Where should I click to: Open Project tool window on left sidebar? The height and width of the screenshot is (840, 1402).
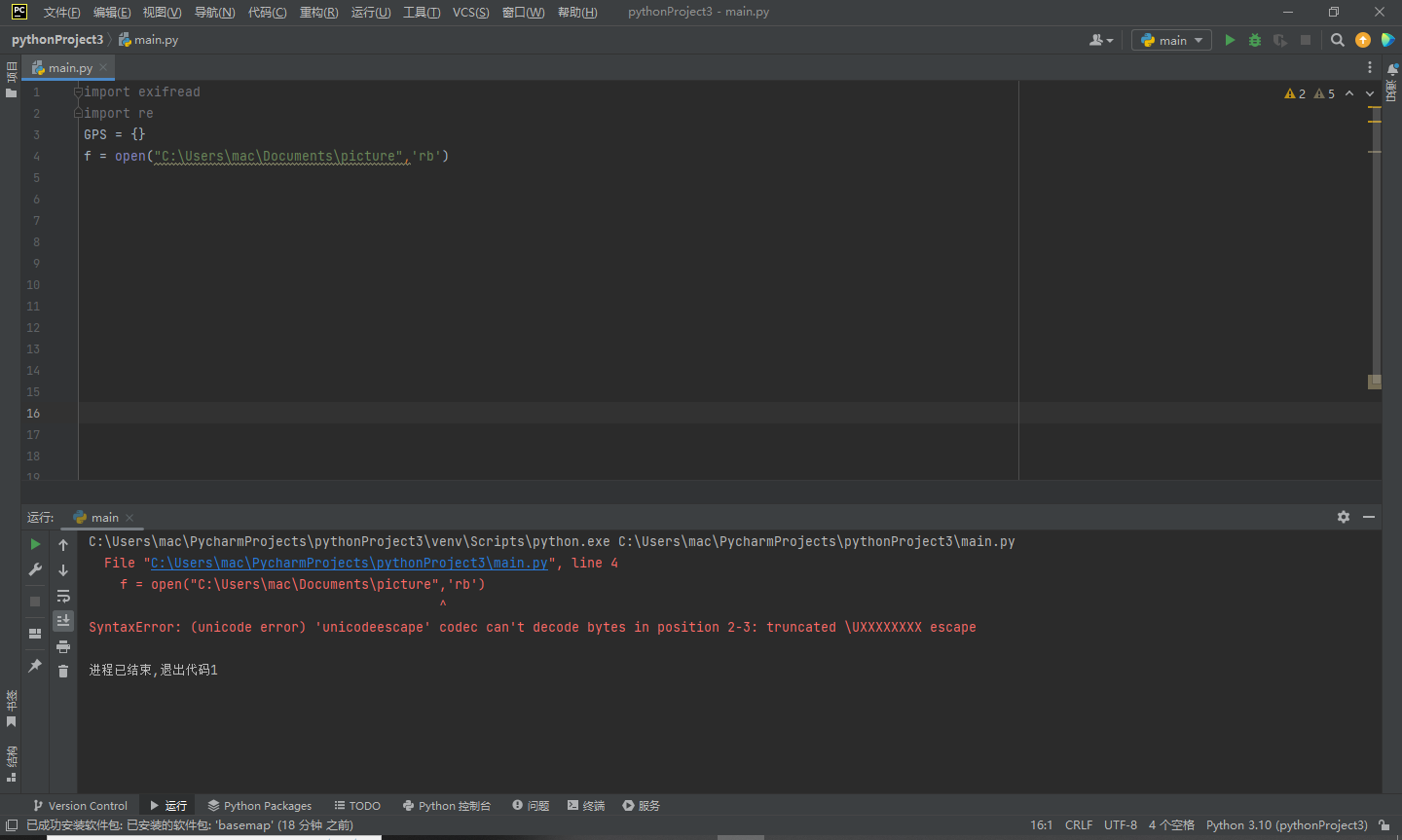(11, 80)
